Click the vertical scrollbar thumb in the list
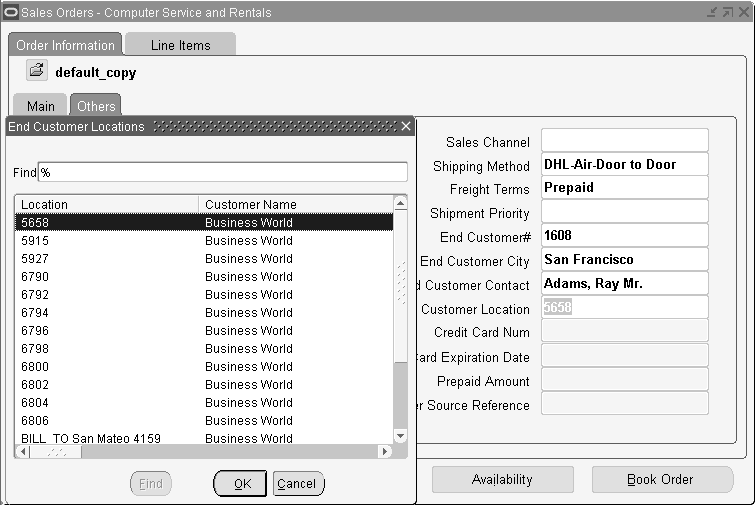The height and width of the screenshot is (505, 755). pyautogui.click(x=400, y=286)
